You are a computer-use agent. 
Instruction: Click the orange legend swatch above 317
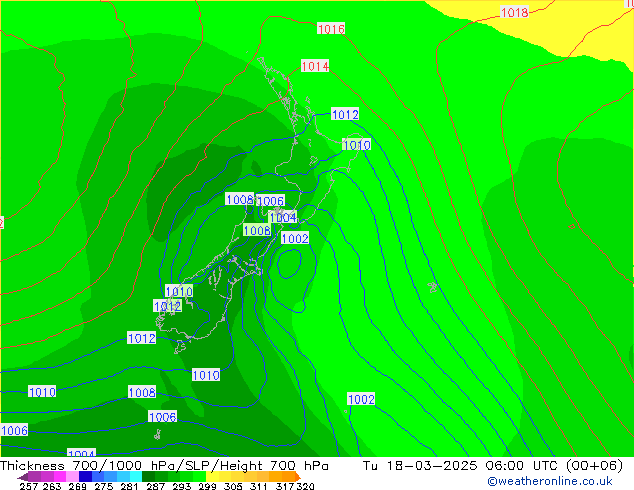click(x=288, y=477)
